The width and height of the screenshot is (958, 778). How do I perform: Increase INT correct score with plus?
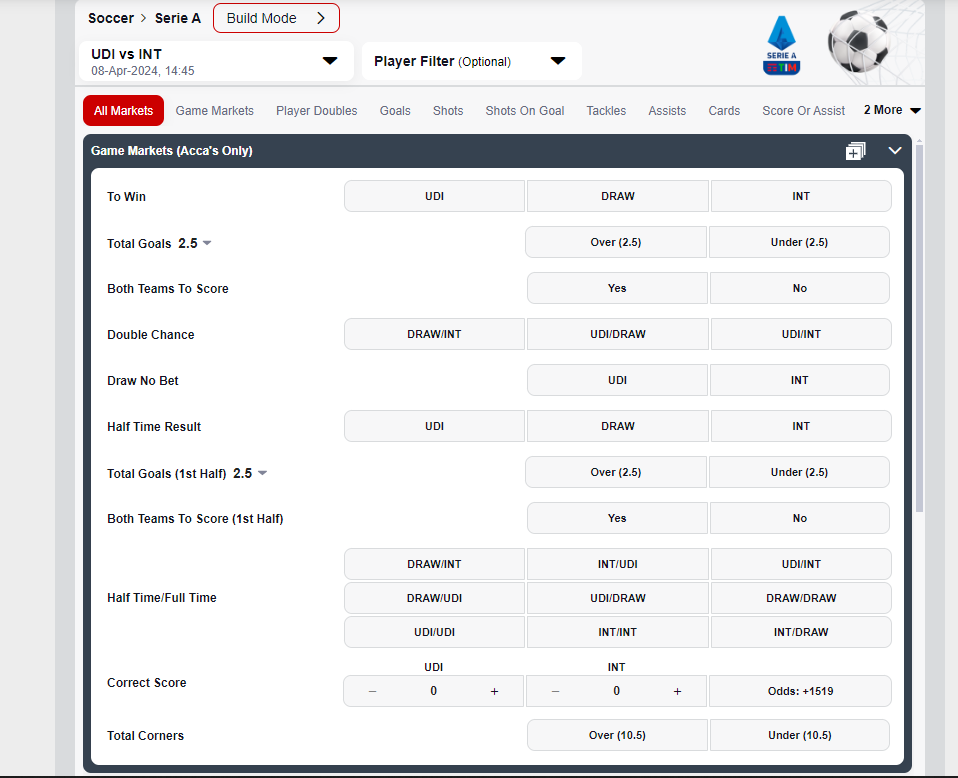pyautogui.click(x=677, y=691)
